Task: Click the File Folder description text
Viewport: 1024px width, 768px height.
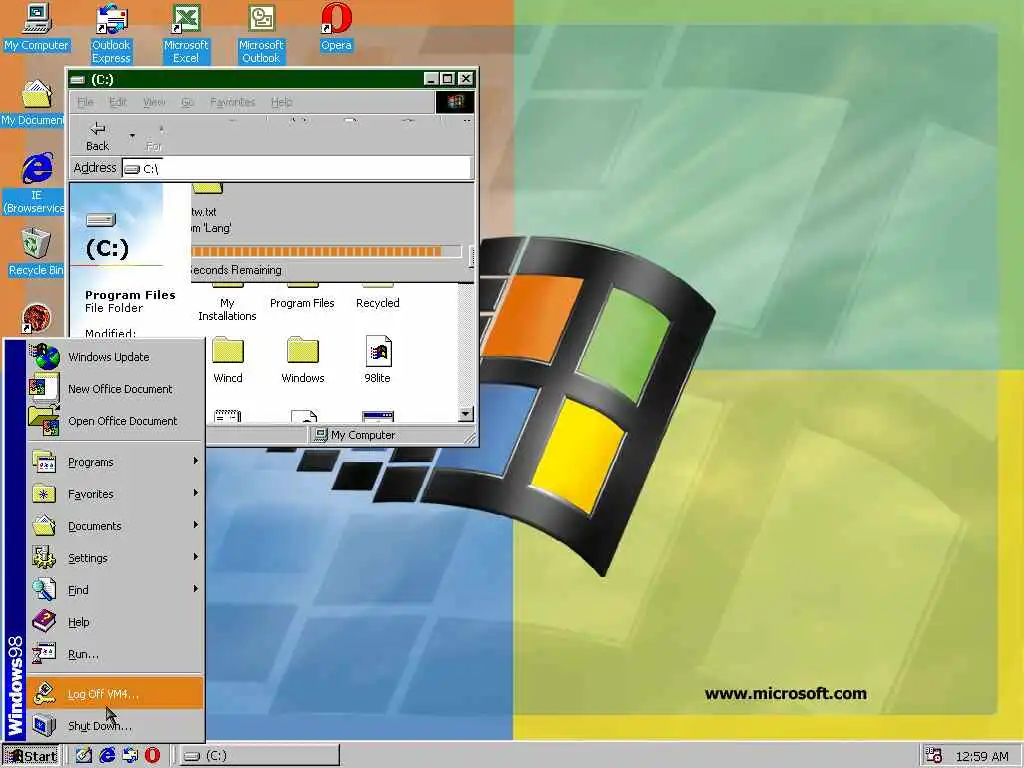Action: (114, 308)
